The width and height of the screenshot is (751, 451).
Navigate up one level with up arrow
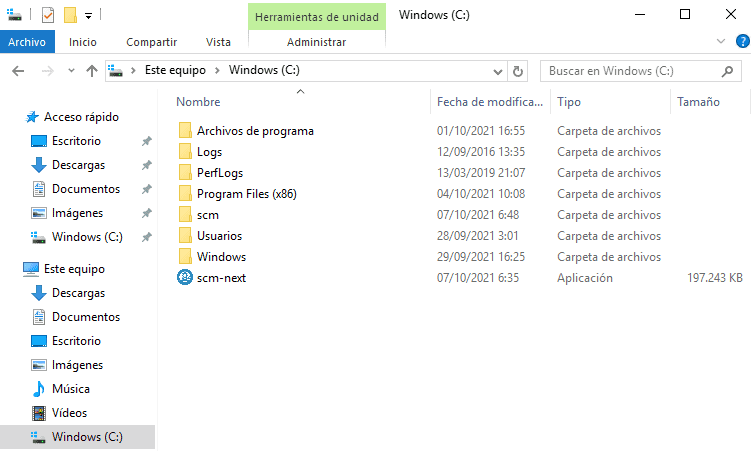tap(91, 71)
